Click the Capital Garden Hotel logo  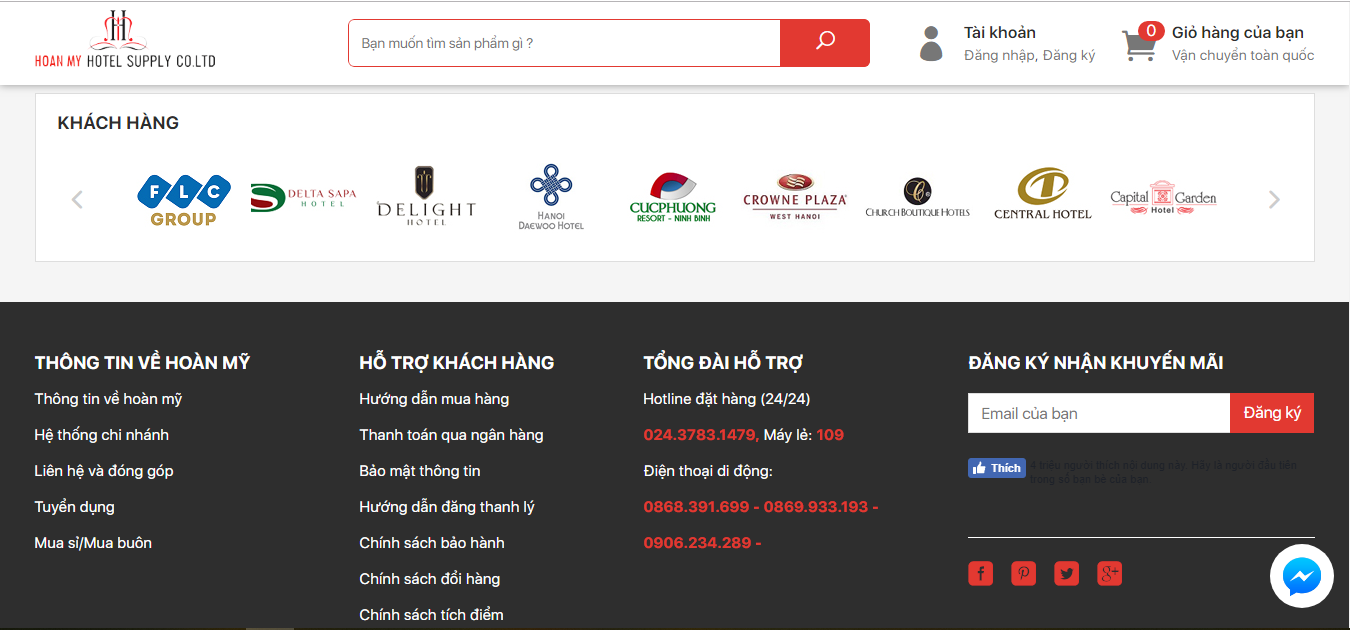pyautogui.click(x=1163, y=198)
